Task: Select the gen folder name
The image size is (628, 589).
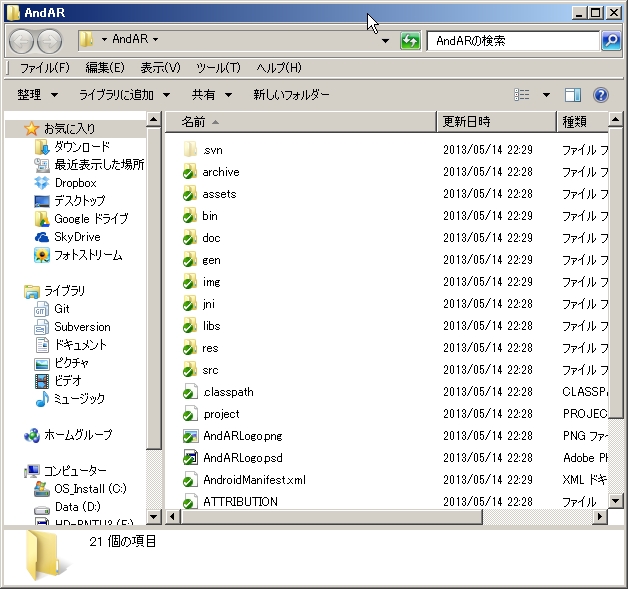Action: (211, 260)
